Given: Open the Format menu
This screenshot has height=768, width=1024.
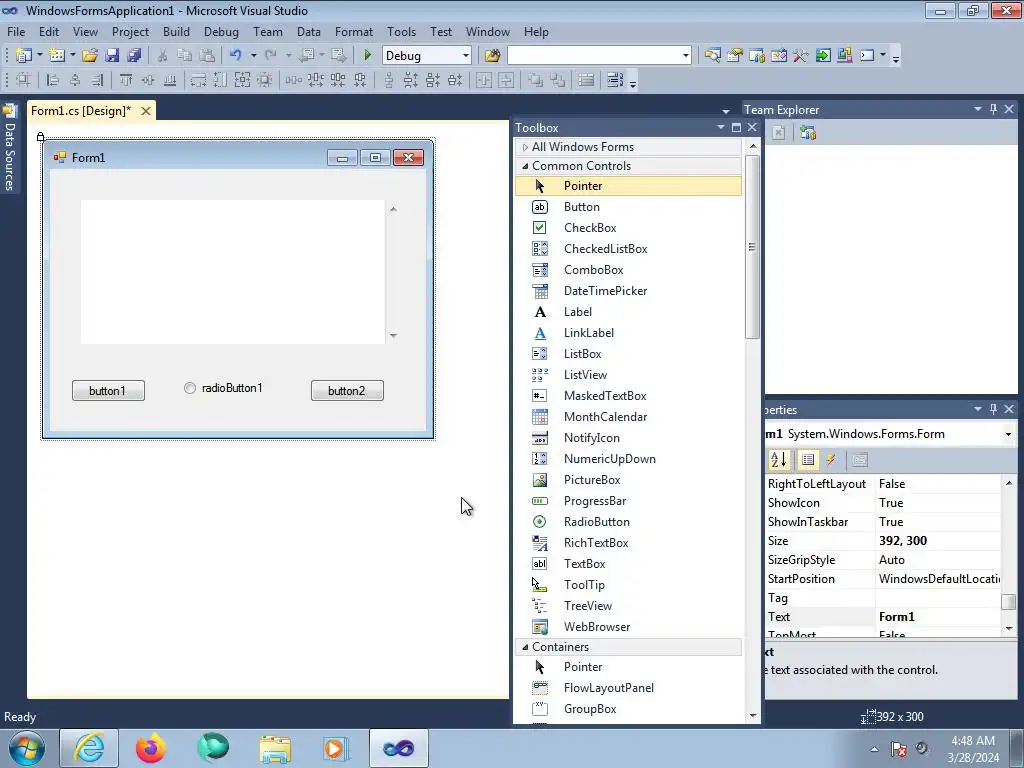Looking at the screenshot, I should 353,31.
